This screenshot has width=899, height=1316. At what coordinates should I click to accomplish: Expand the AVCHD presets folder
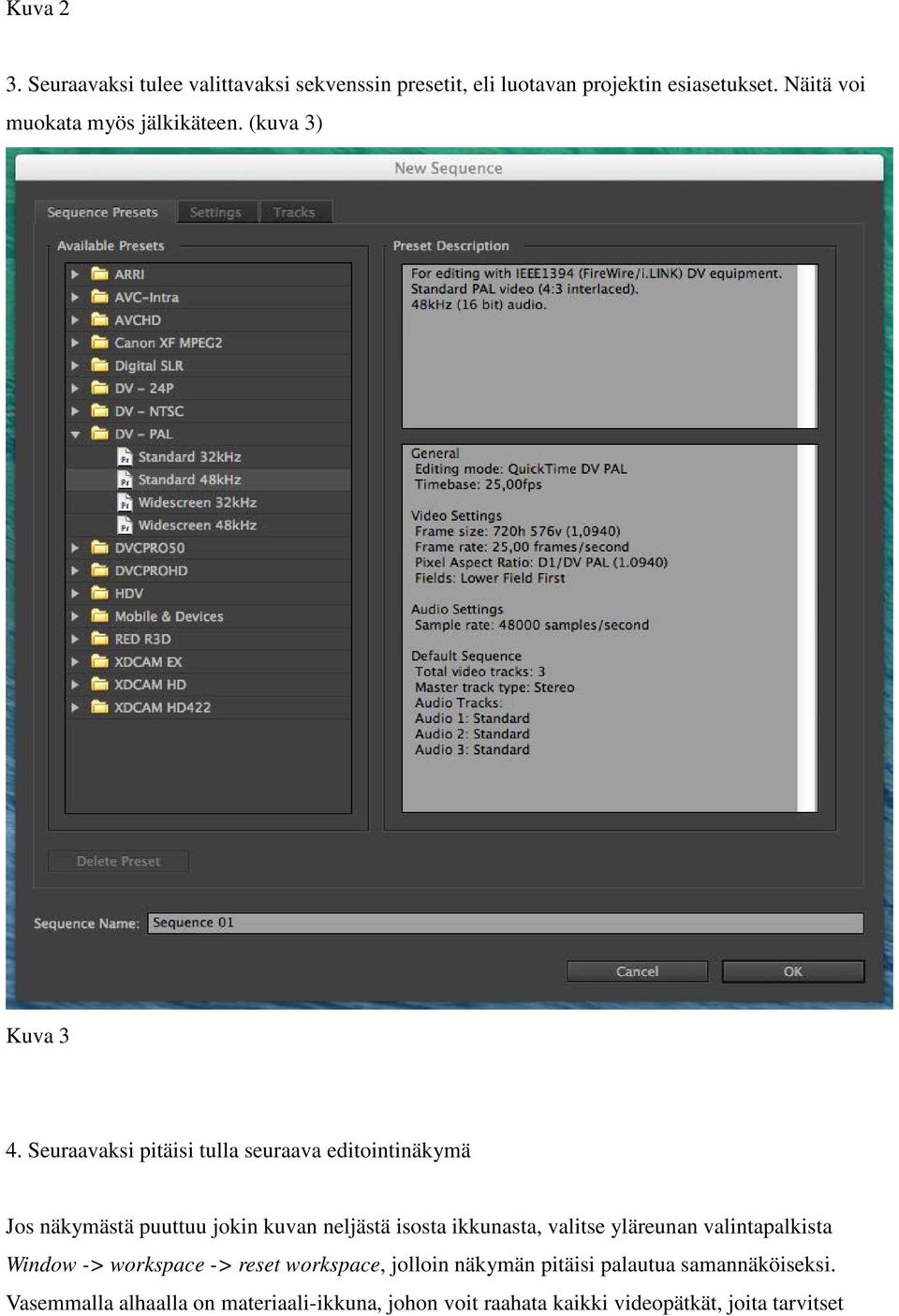[x=75, y=319]
